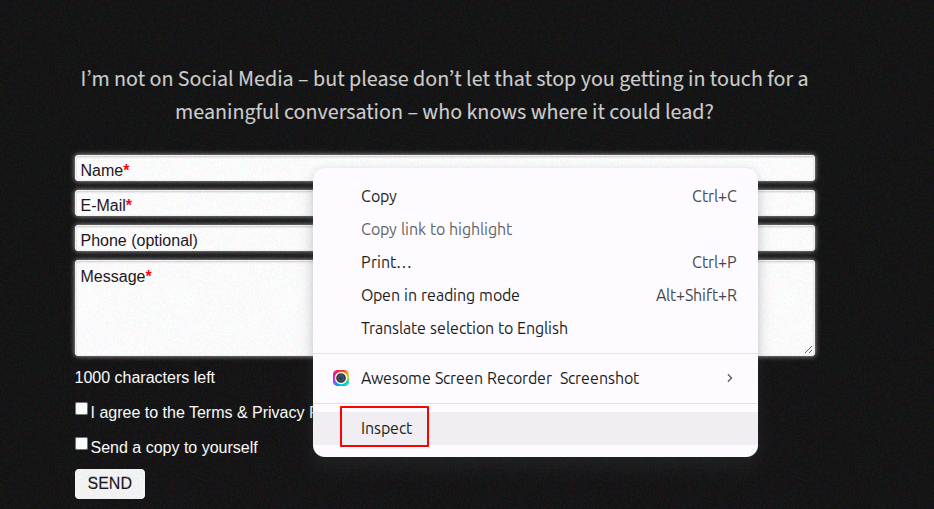
Task: Choose Print… in the context menu
Action: tap(536, 263)
